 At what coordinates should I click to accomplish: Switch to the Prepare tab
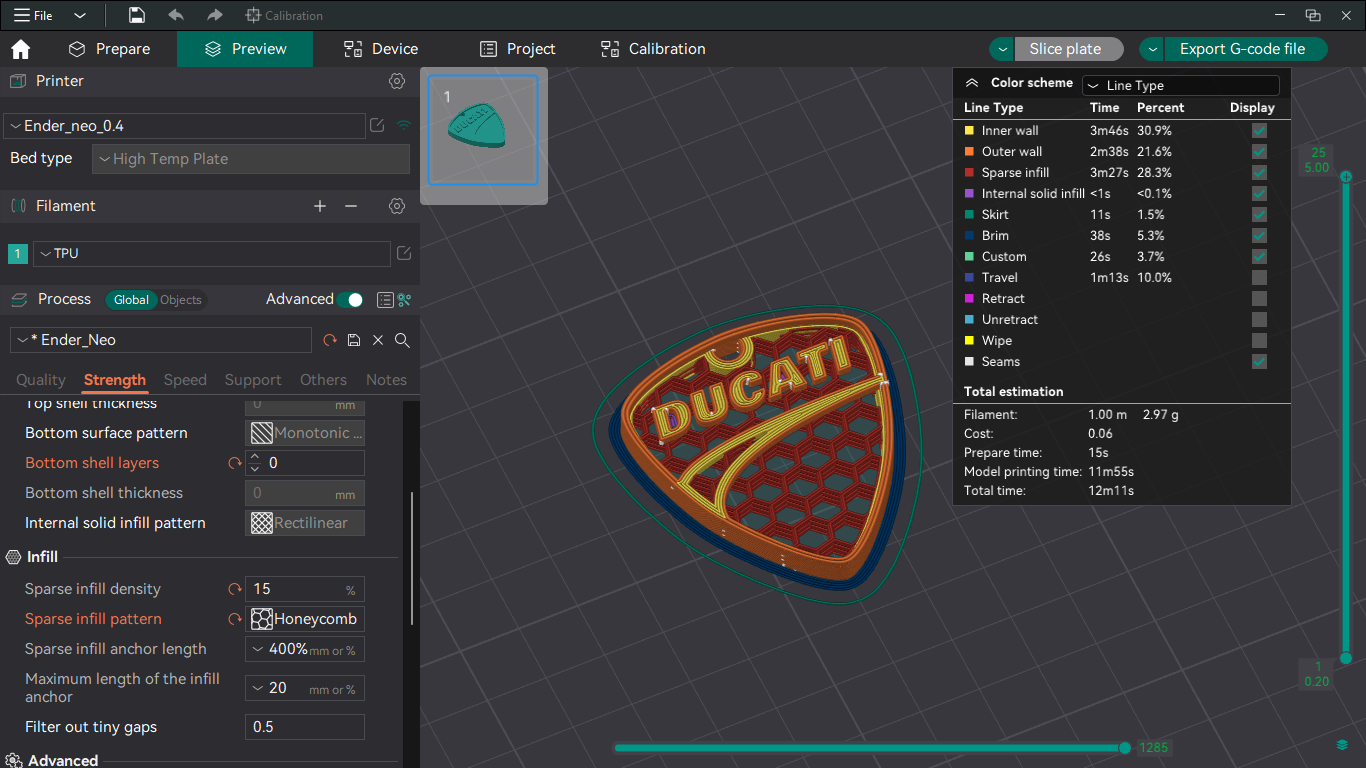[109, 49]
